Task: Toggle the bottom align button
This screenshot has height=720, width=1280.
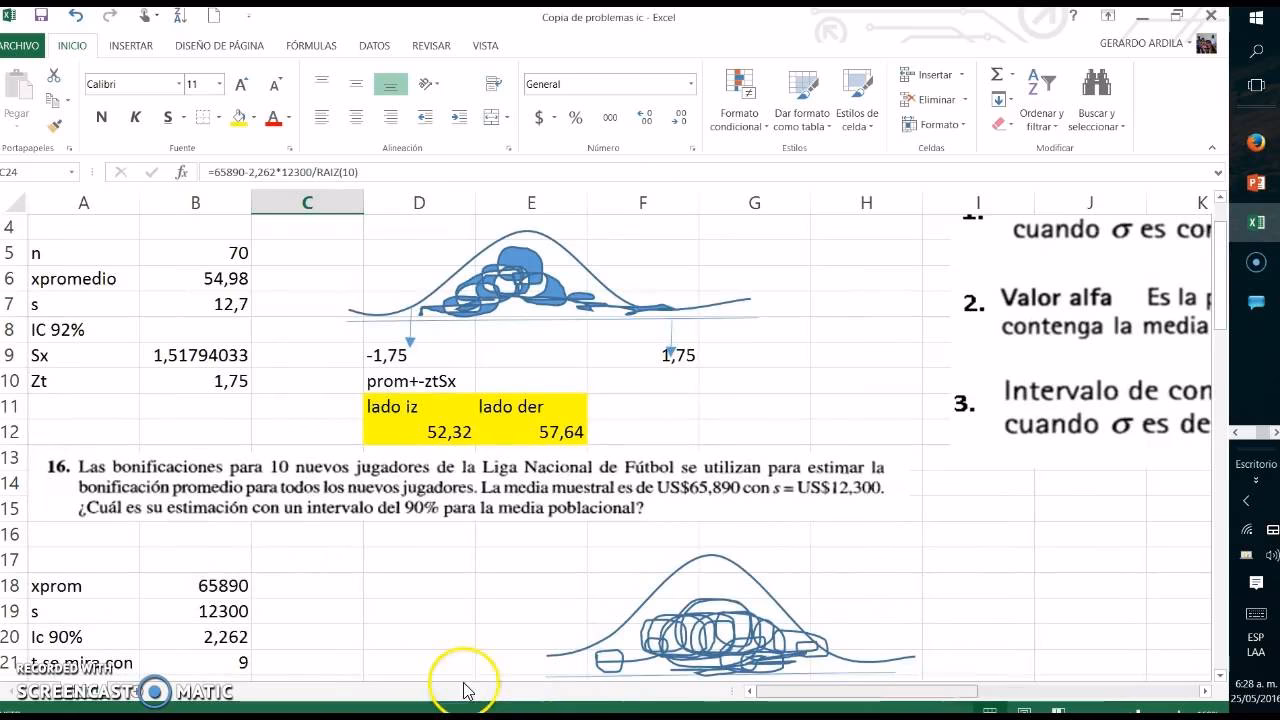Action: (x=390, y=84)
